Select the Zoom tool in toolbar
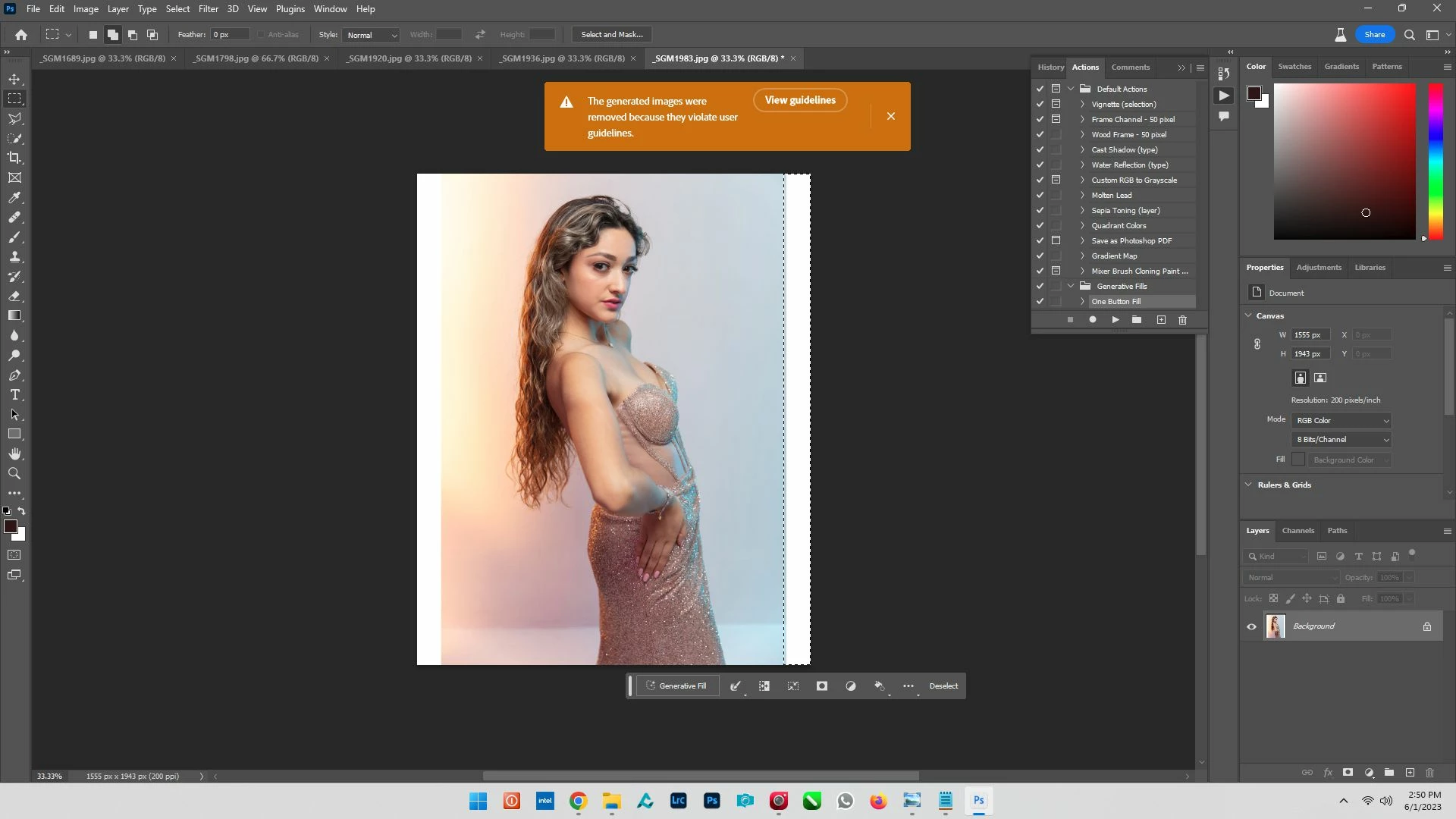 [14, 474]
